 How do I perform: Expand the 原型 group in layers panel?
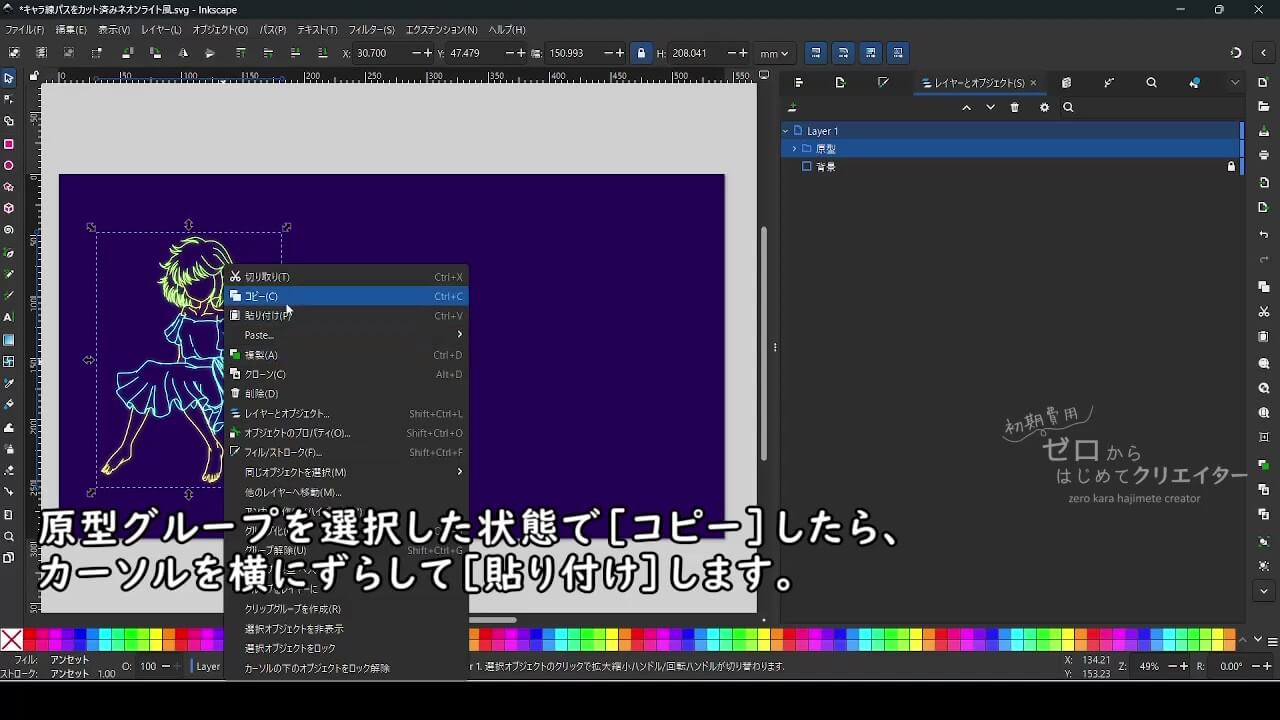794,148
